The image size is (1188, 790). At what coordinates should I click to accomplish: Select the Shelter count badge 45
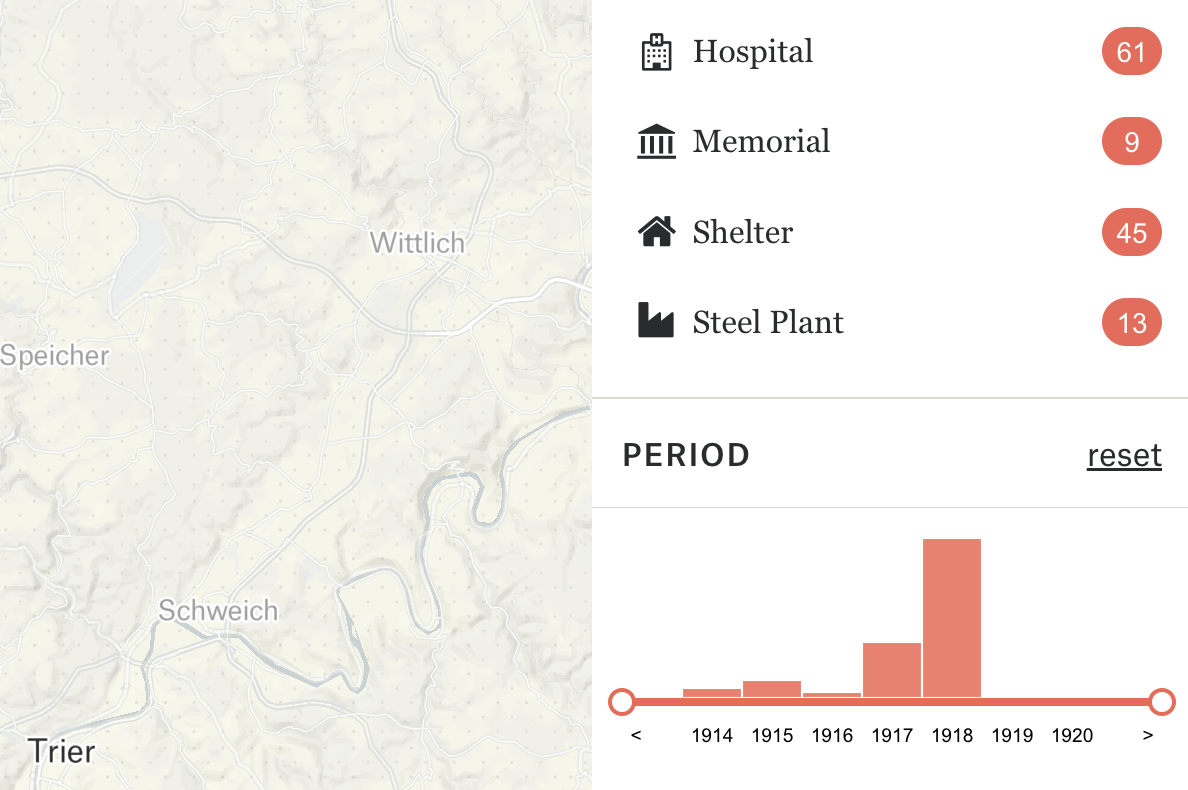tap(1131, 233)
